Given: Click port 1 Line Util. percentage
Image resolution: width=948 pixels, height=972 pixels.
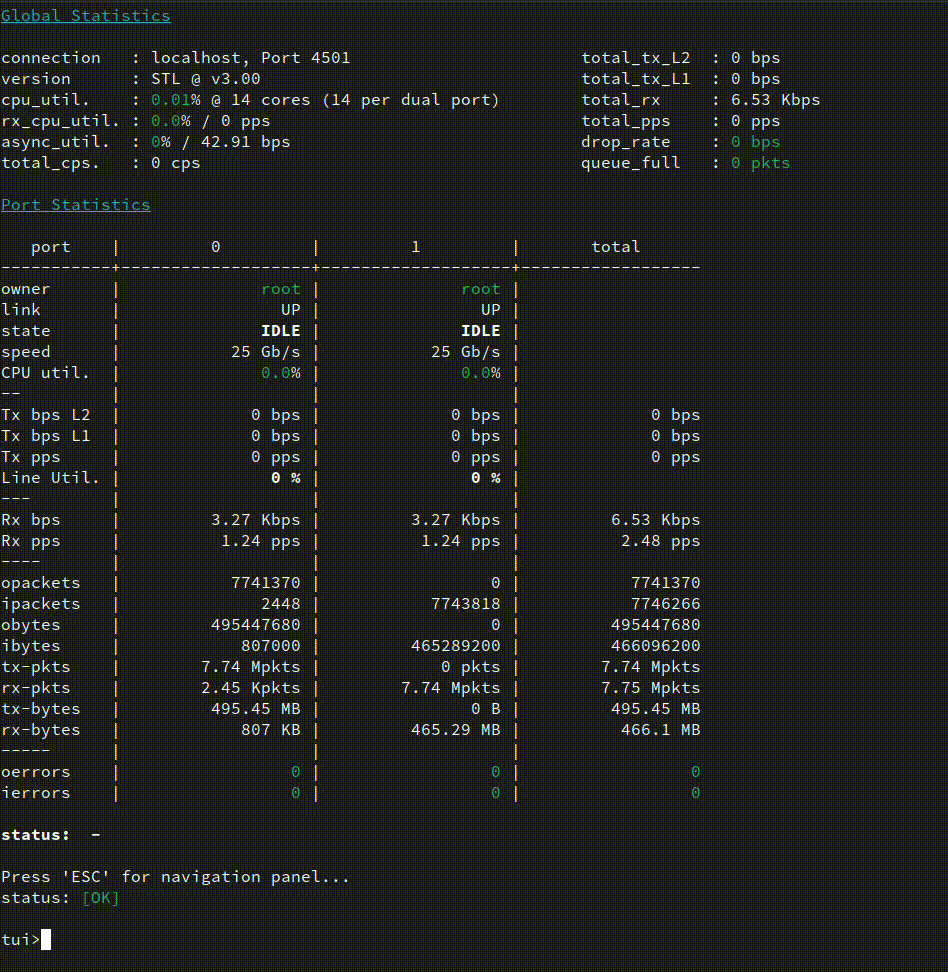Looking at the screenshot, I should [485, 478].
